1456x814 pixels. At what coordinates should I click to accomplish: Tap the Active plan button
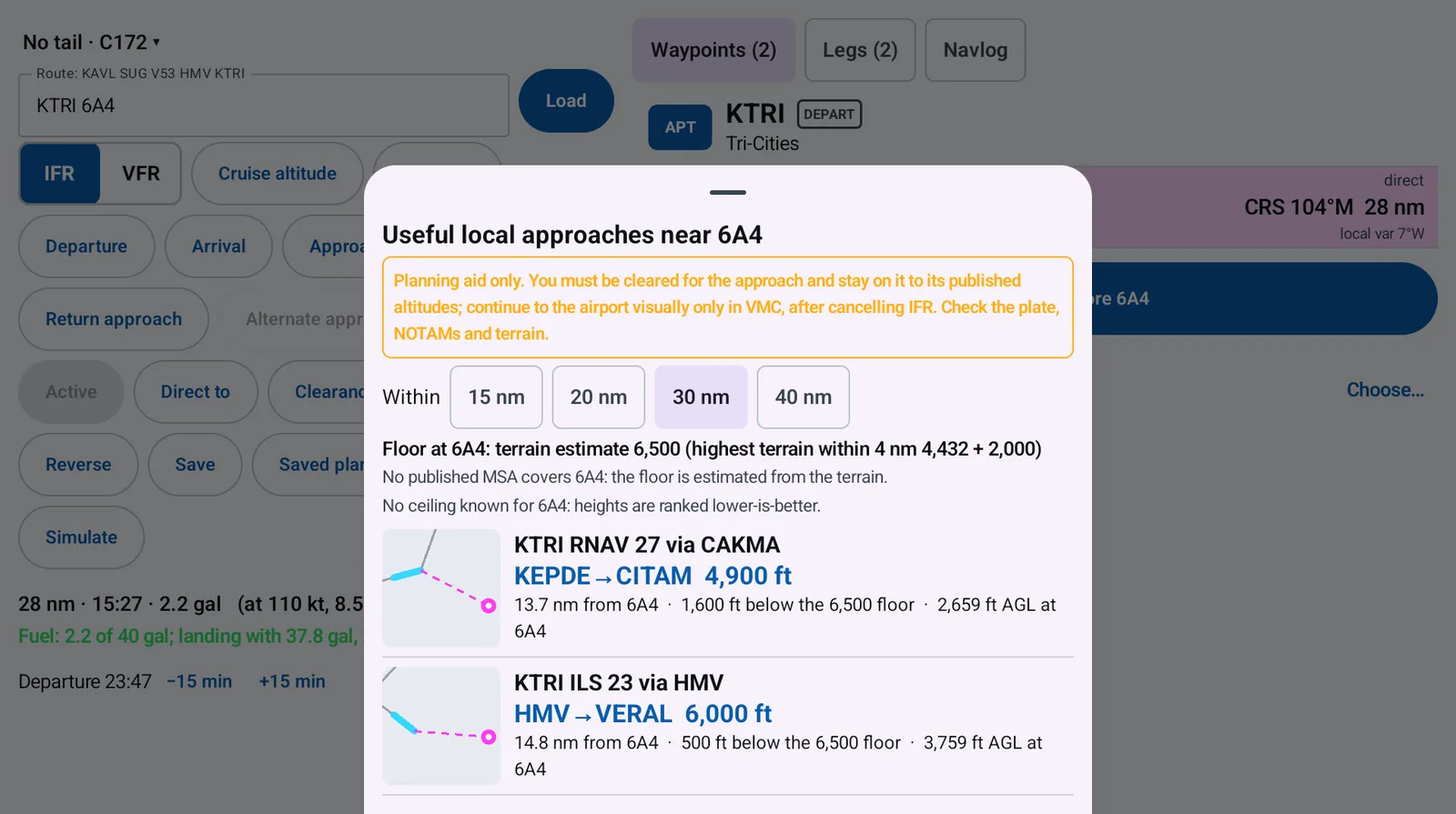tap(71, 392)
